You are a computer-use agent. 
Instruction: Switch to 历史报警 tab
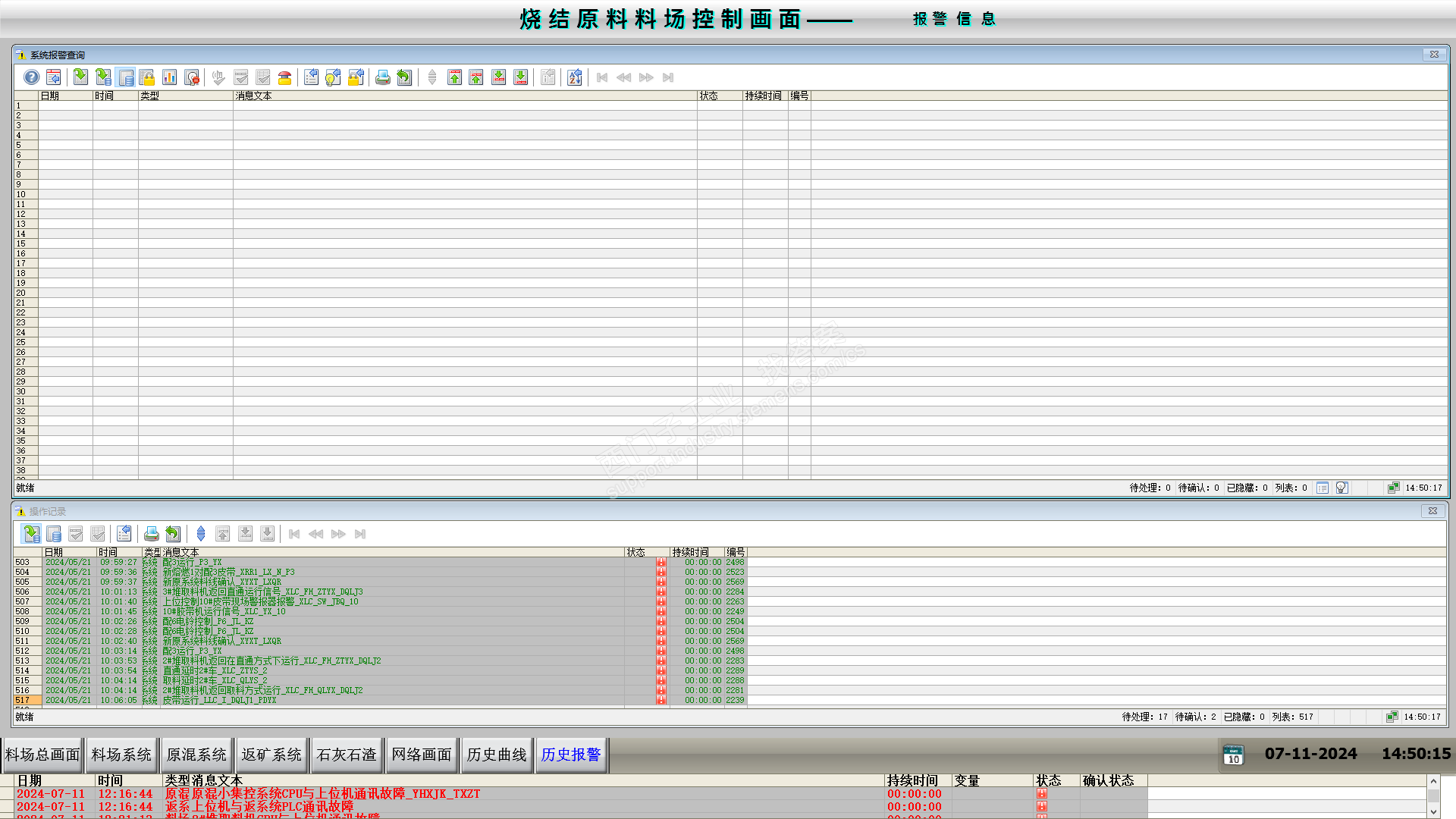[x=571, y=755]
